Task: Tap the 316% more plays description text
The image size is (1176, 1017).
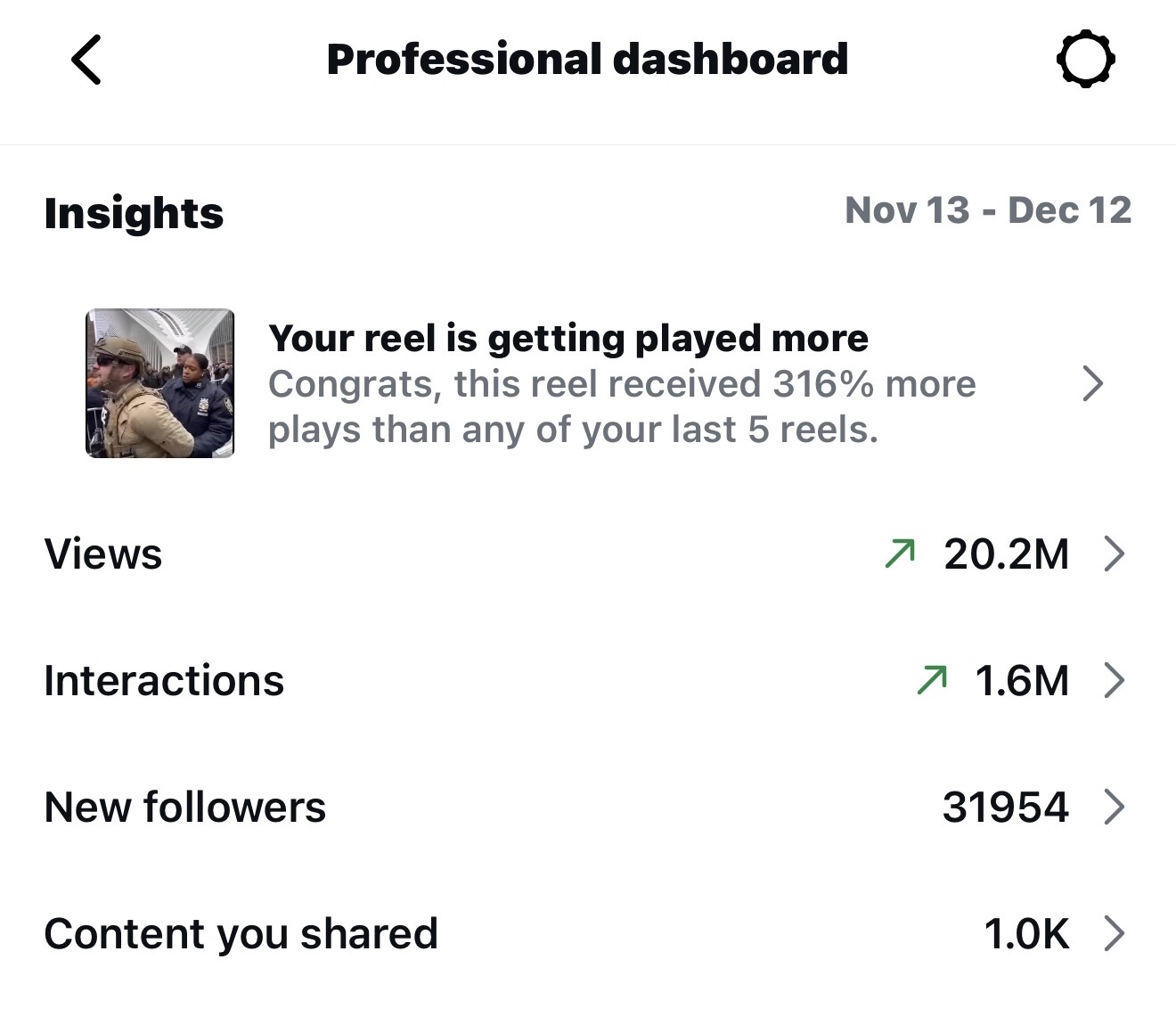Action: click(621, 406)
